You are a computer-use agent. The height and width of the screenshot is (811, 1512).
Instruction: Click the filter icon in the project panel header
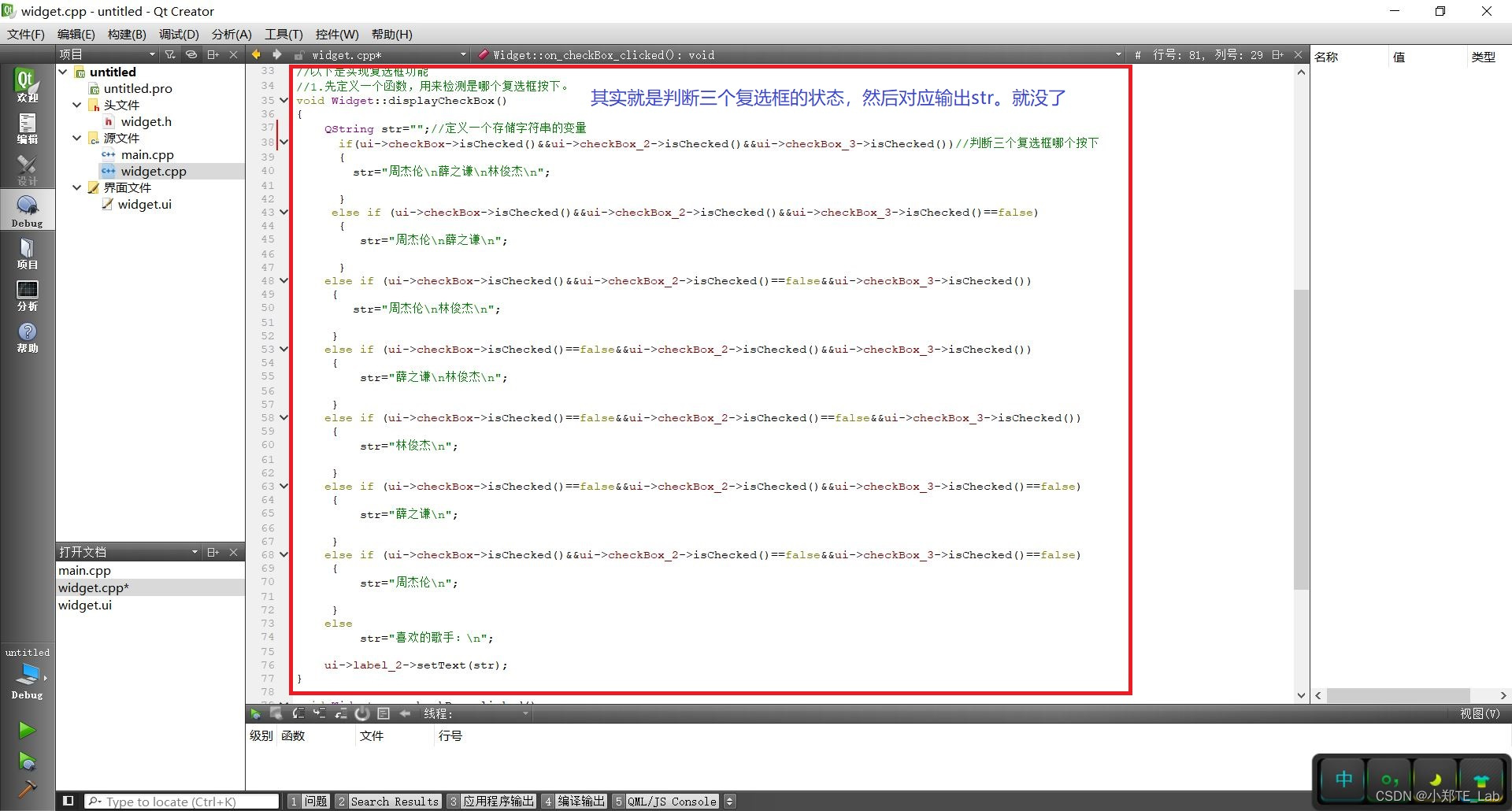pos(170,54)
